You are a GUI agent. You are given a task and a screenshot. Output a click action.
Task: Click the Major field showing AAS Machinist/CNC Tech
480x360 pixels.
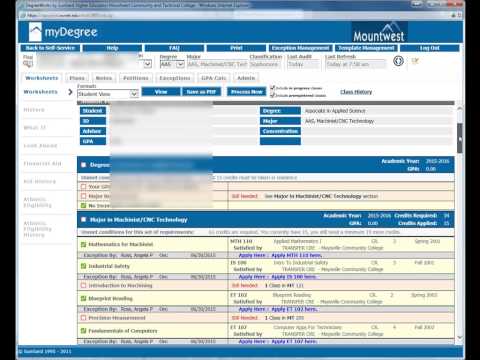point(217,64)
